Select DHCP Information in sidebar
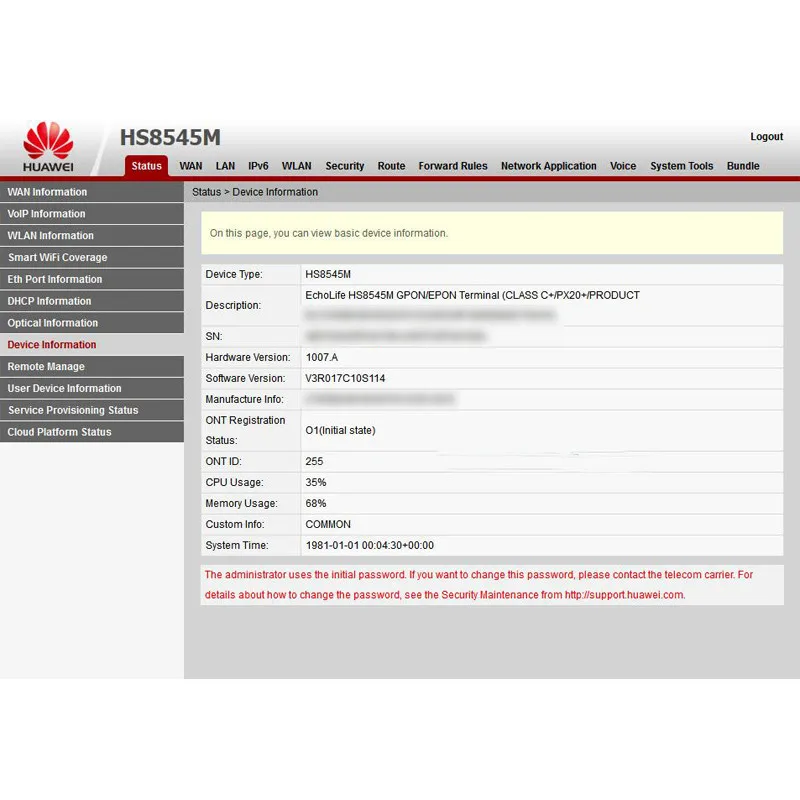This screenshot has width=800, height=800. pos(49,301)
